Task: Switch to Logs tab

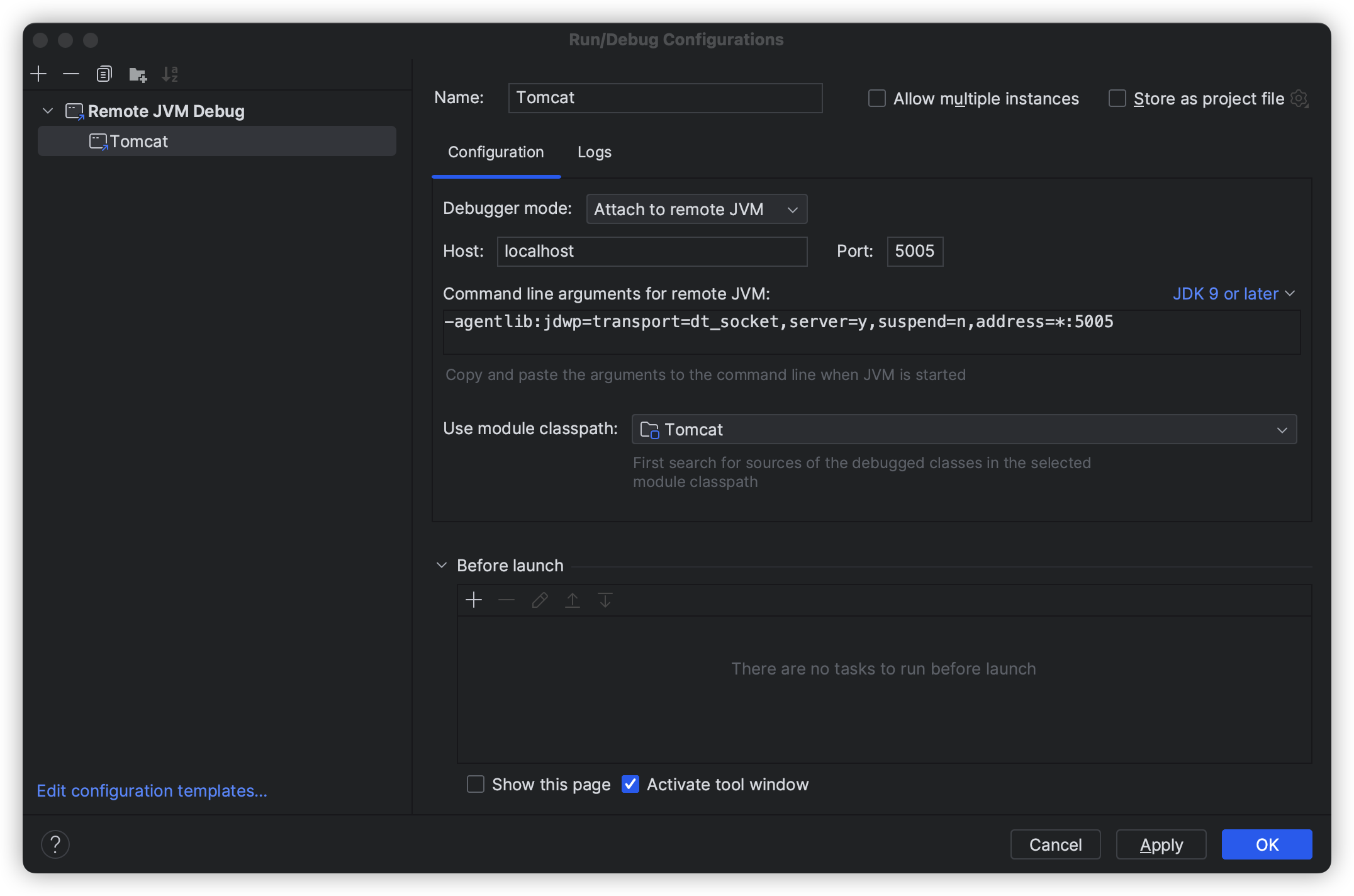Action: (x=595, y=152)
